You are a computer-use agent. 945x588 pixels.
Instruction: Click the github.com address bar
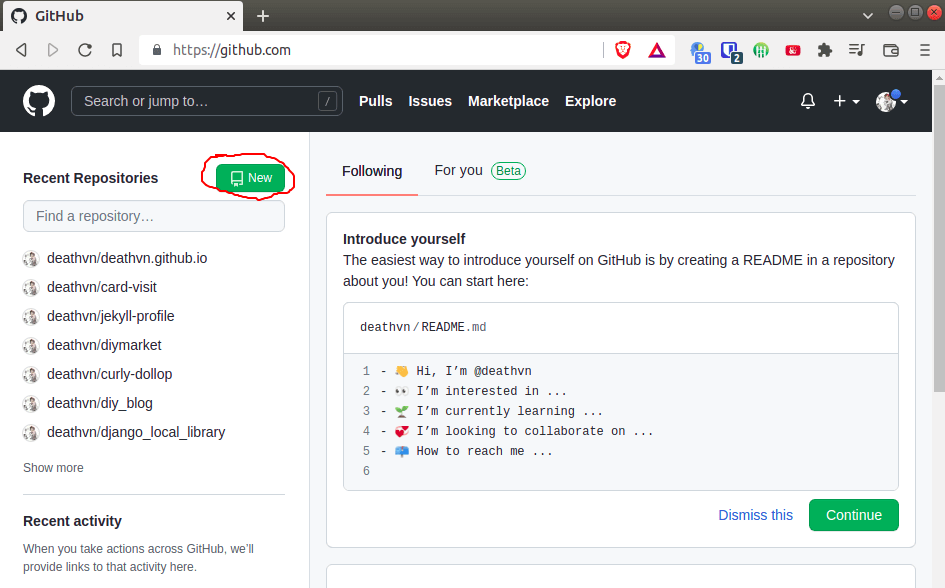point(371,50)
